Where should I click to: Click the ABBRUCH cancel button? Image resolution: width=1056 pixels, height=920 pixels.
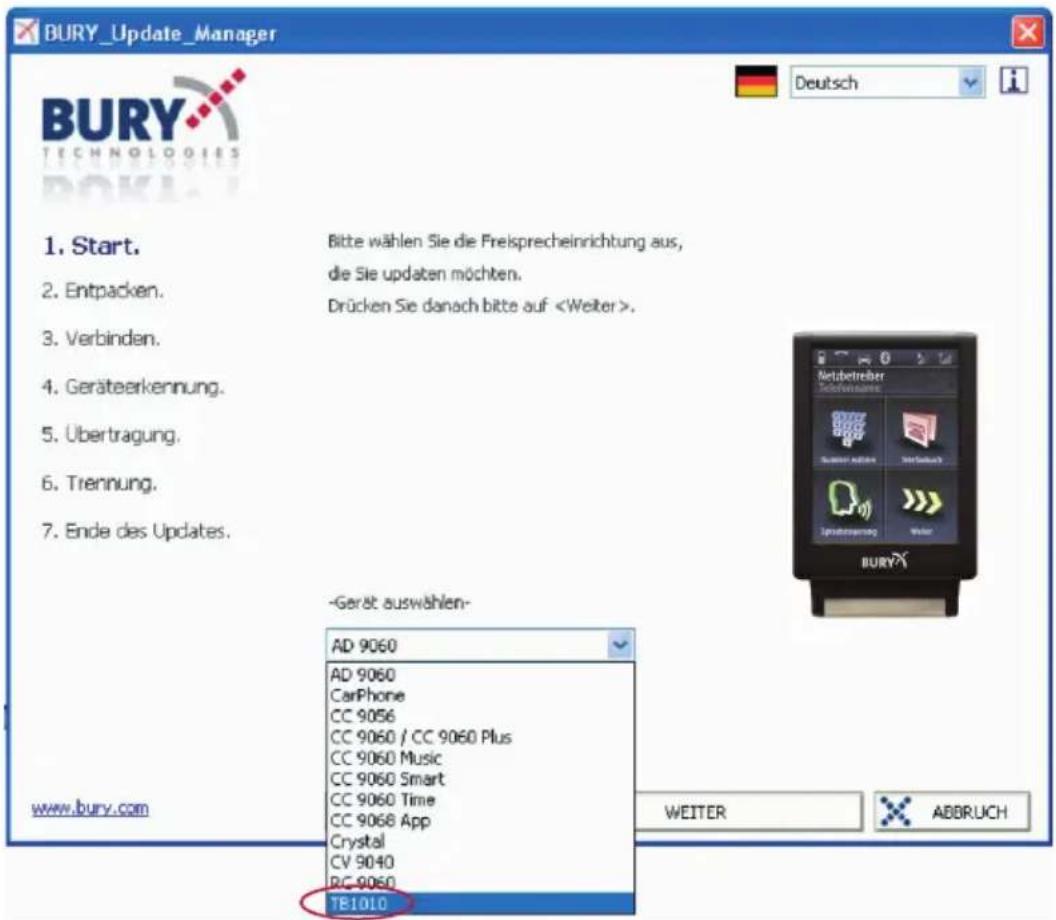click(x=952, y=812)
